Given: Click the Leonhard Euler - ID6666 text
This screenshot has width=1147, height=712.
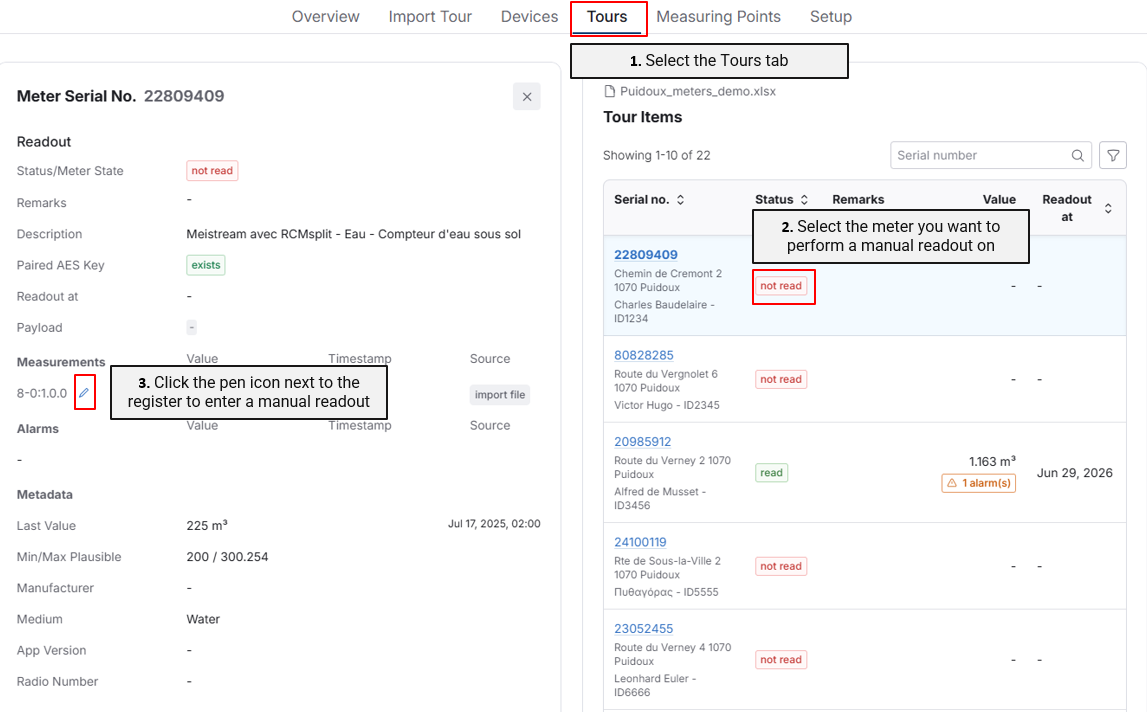Looking at the screenshot, I should pos(655,686).
